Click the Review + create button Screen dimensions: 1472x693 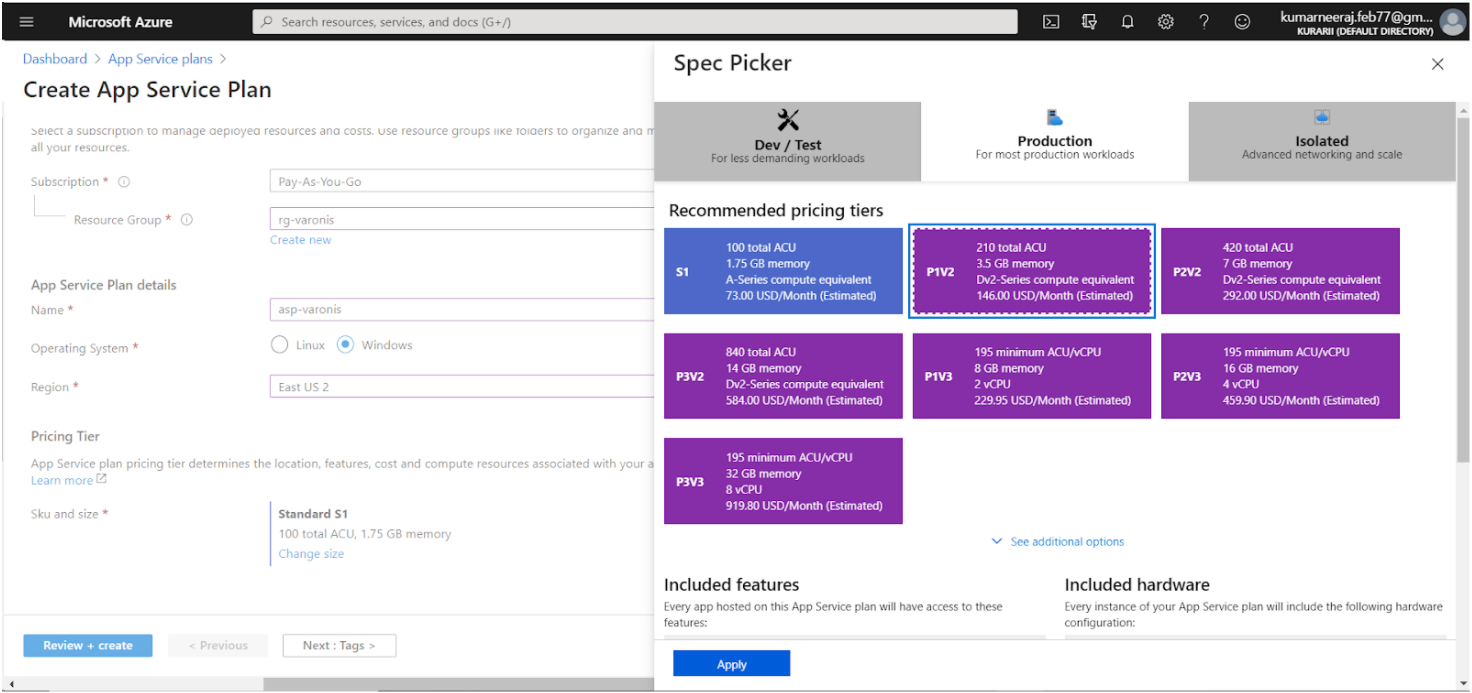pos(88,645)
